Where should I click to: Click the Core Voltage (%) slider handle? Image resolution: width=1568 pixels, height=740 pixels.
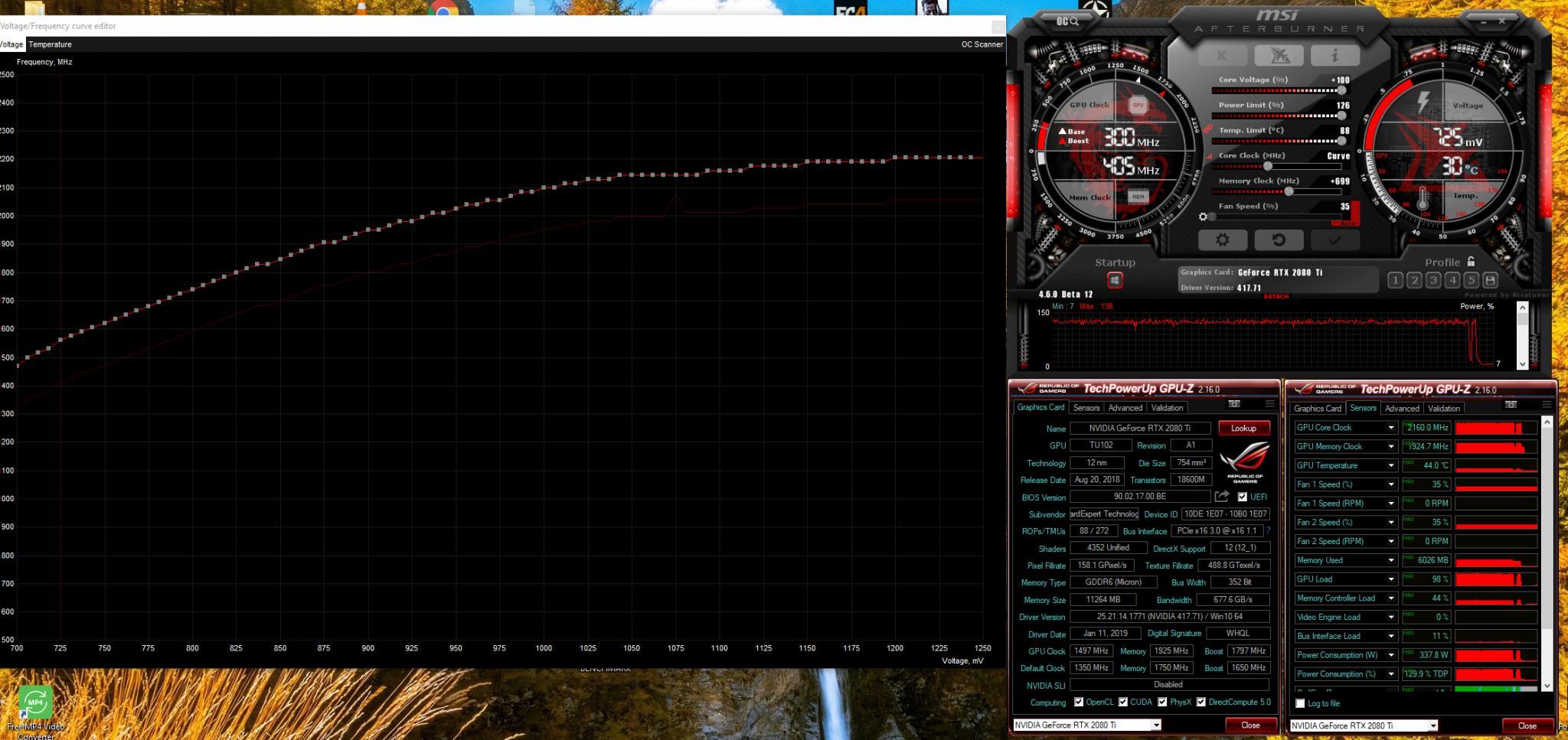1341,90
